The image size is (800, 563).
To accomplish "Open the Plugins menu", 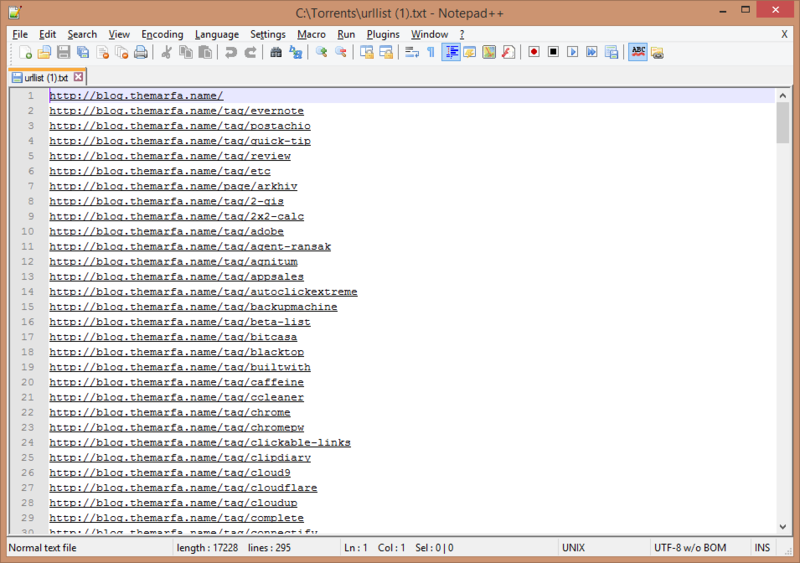I will [x=383, y=34].
